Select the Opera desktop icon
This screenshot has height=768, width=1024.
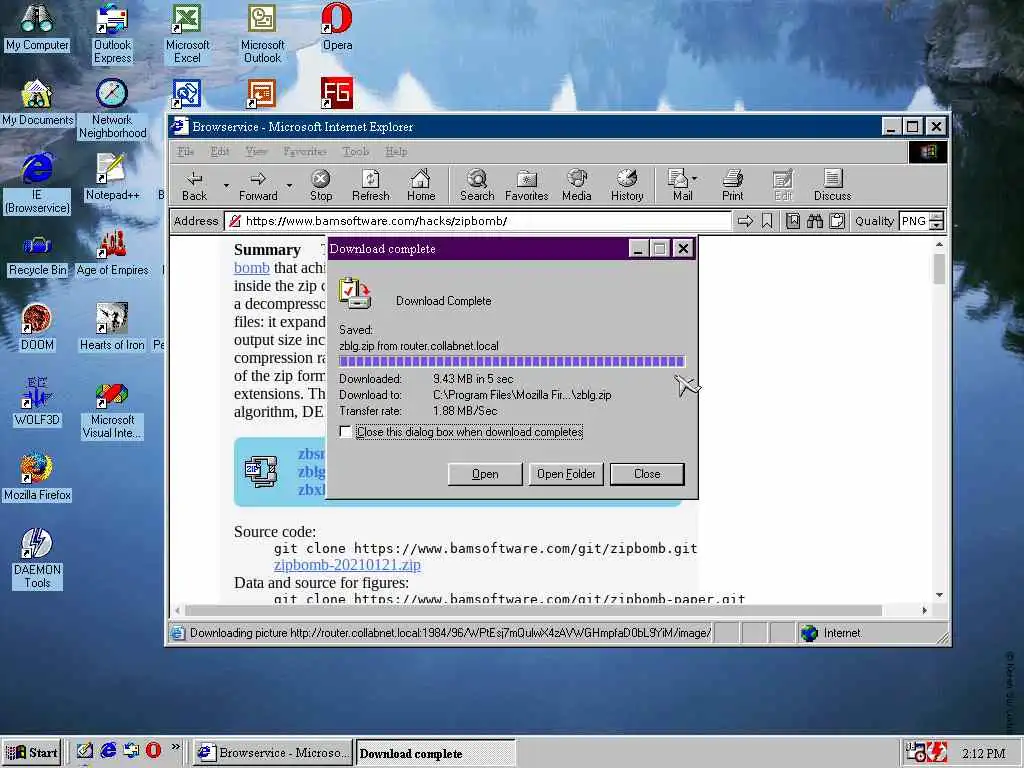(x=337, y=27)
